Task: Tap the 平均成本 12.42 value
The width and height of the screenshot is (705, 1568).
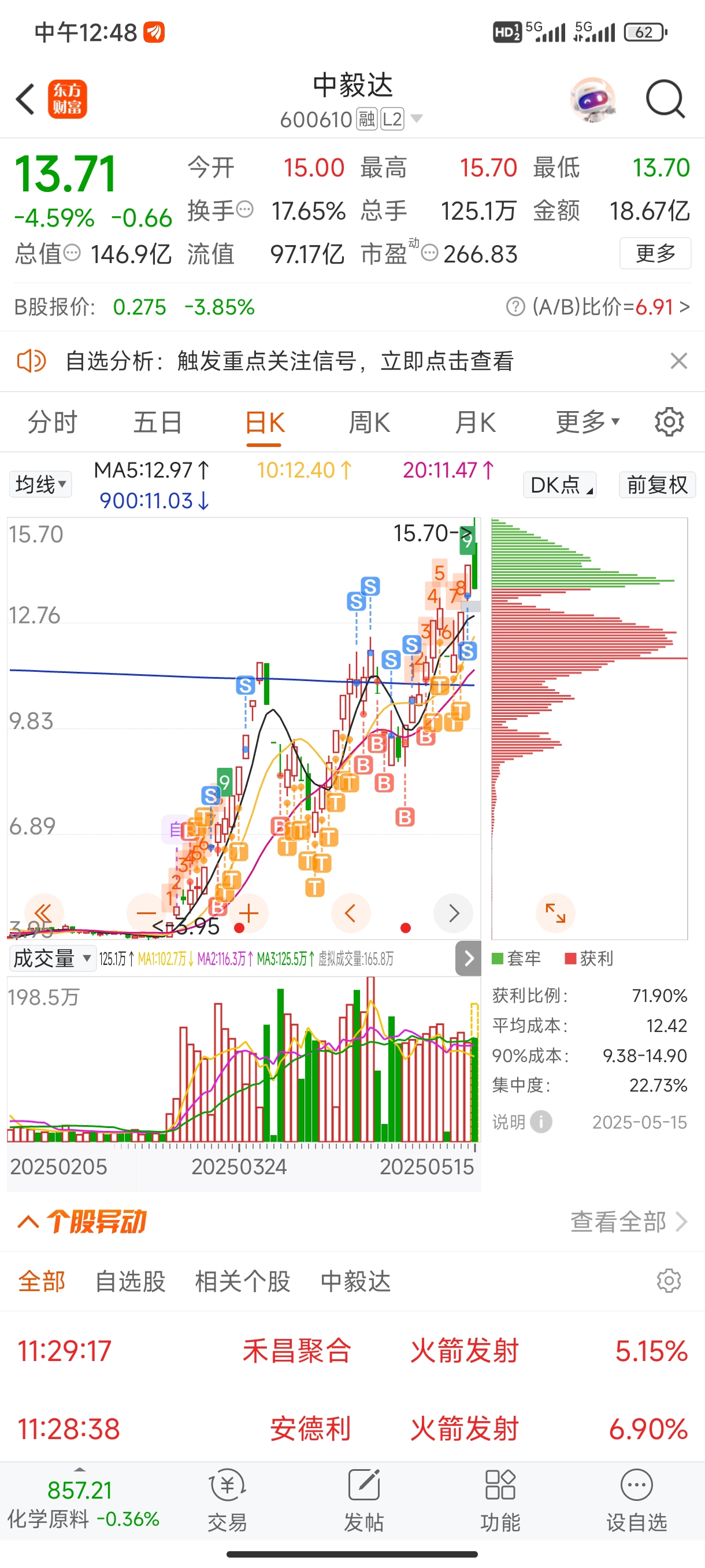Action: 667,1026
